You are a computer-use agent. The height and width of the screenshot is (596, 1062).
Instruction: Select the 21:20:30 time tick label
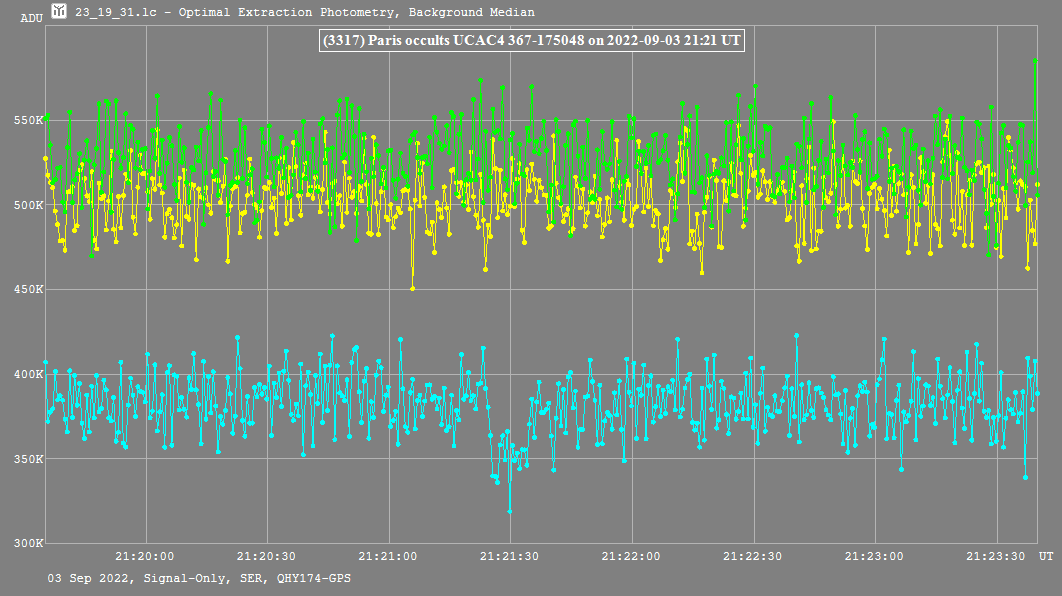pos(267,556)
